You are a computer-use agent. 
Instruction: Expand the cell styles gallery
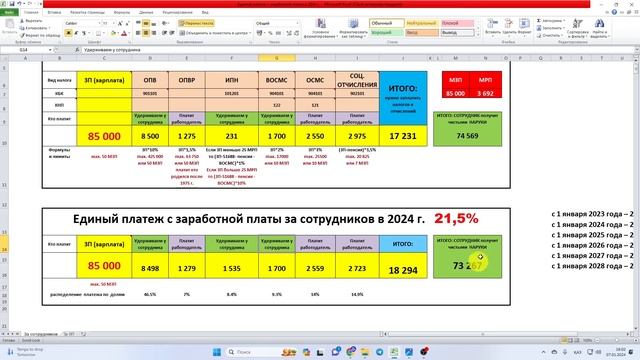coord(478,36)
